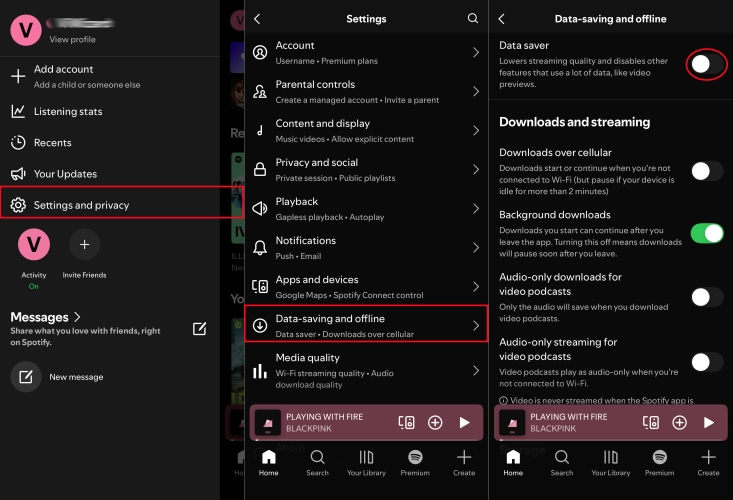Add song to library in Data-saving mini player
This screenshot has width=733, height=500.
point(680,422)
